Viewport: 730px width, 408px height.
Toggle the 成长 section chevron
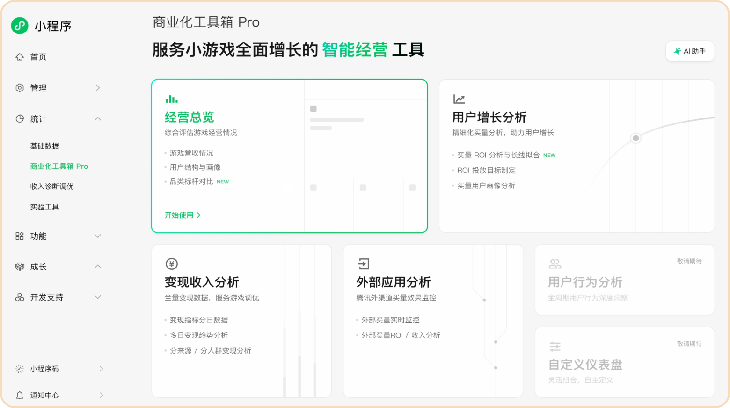[97, 267]
